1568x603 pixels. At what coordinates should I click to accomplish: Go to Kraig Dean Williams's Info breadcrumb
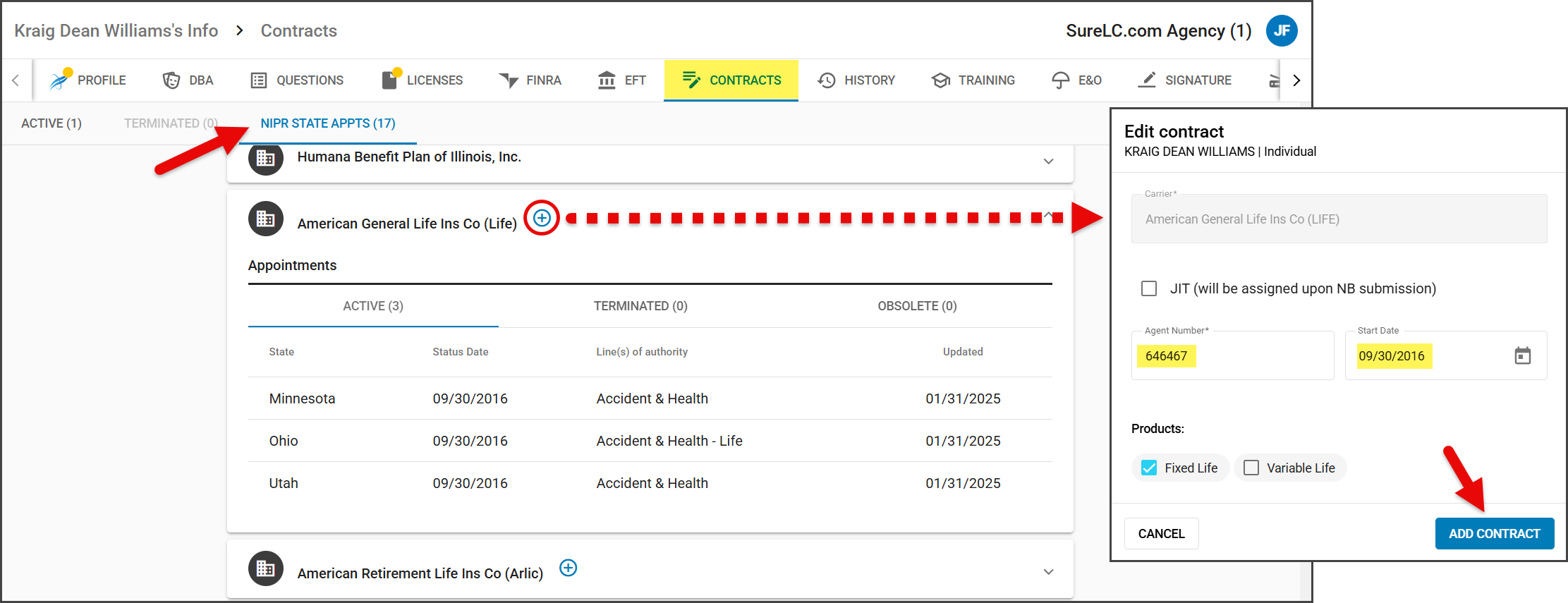tap(116, 30)
